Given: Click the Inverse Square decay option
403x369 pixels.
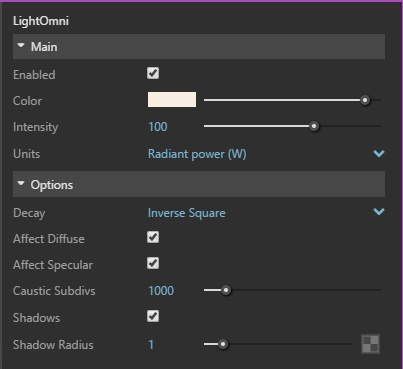Looking at the screenshot, I should point(187,213).
